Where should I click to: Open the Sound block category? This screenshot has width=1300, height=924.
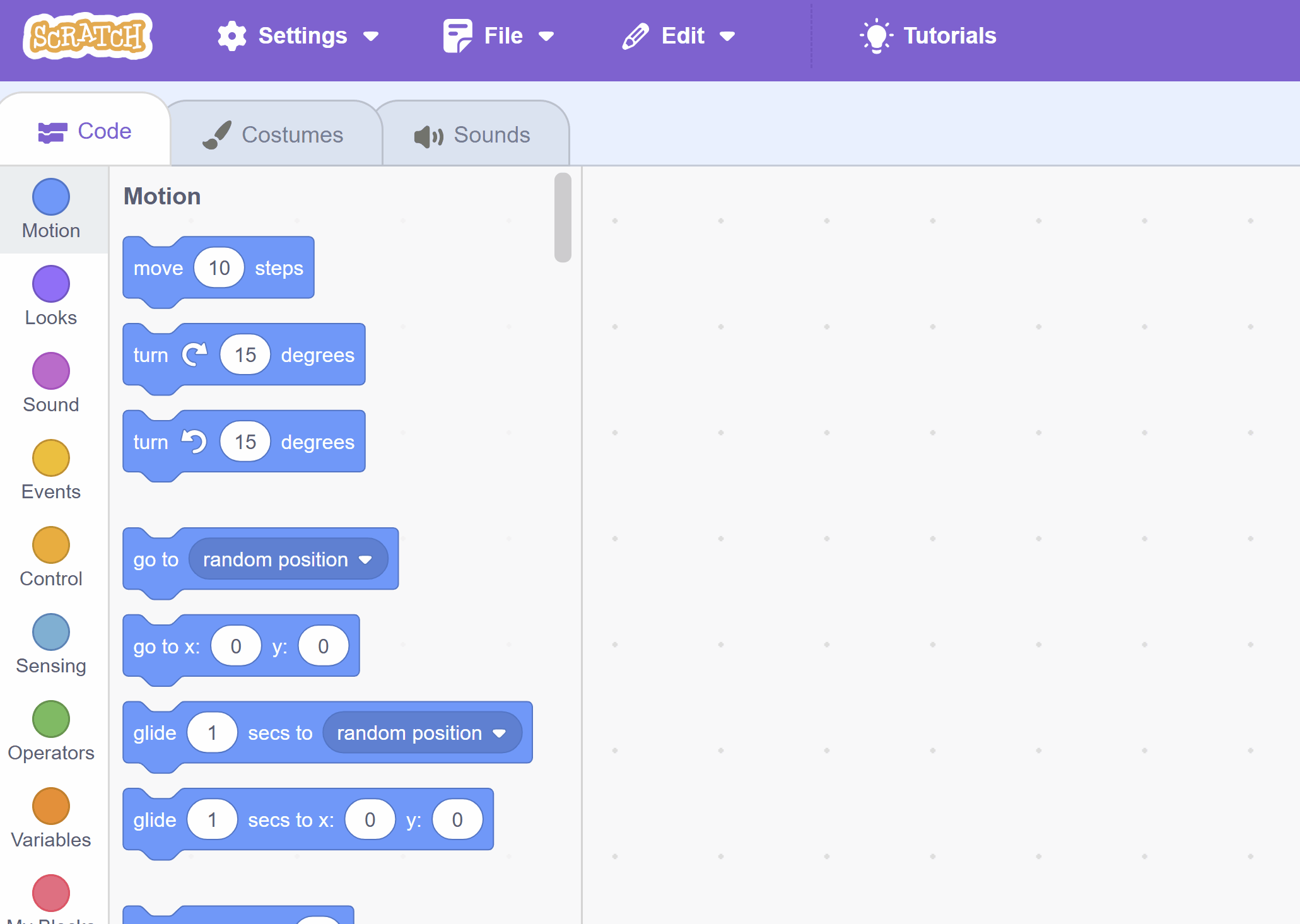pos(50,383)
